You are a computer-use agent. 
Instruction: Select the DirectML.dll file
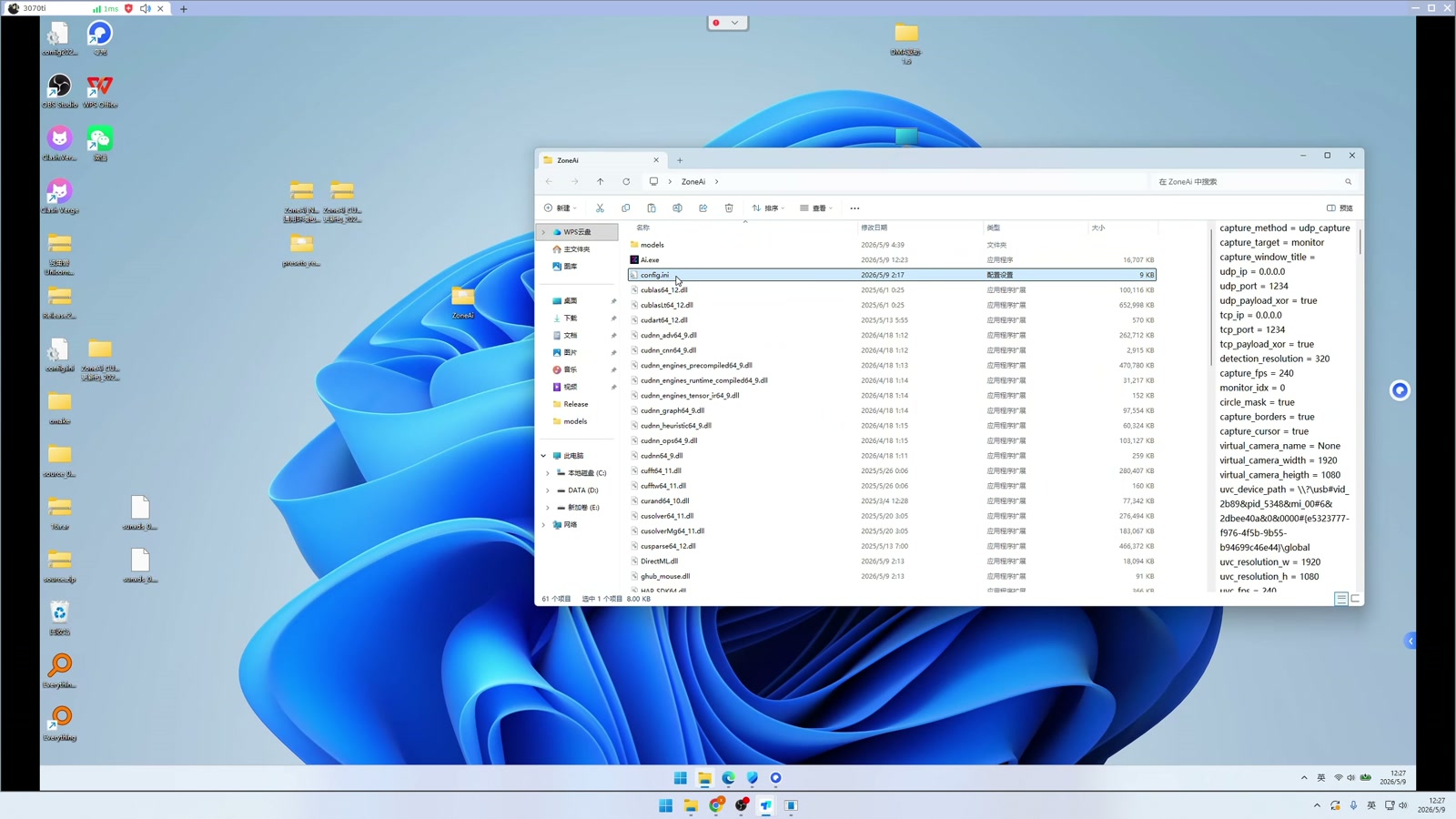[893, 561]
